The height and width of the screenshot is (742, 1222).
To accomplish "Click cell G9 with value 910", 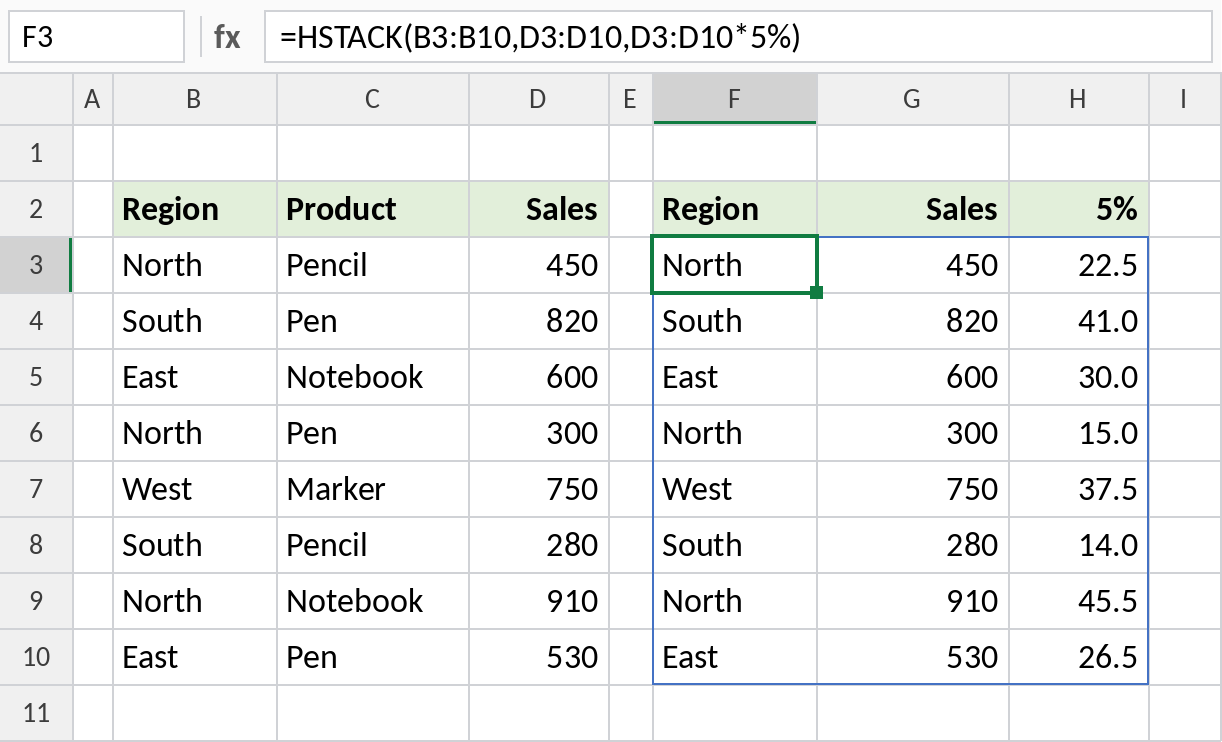I will 913,601.
